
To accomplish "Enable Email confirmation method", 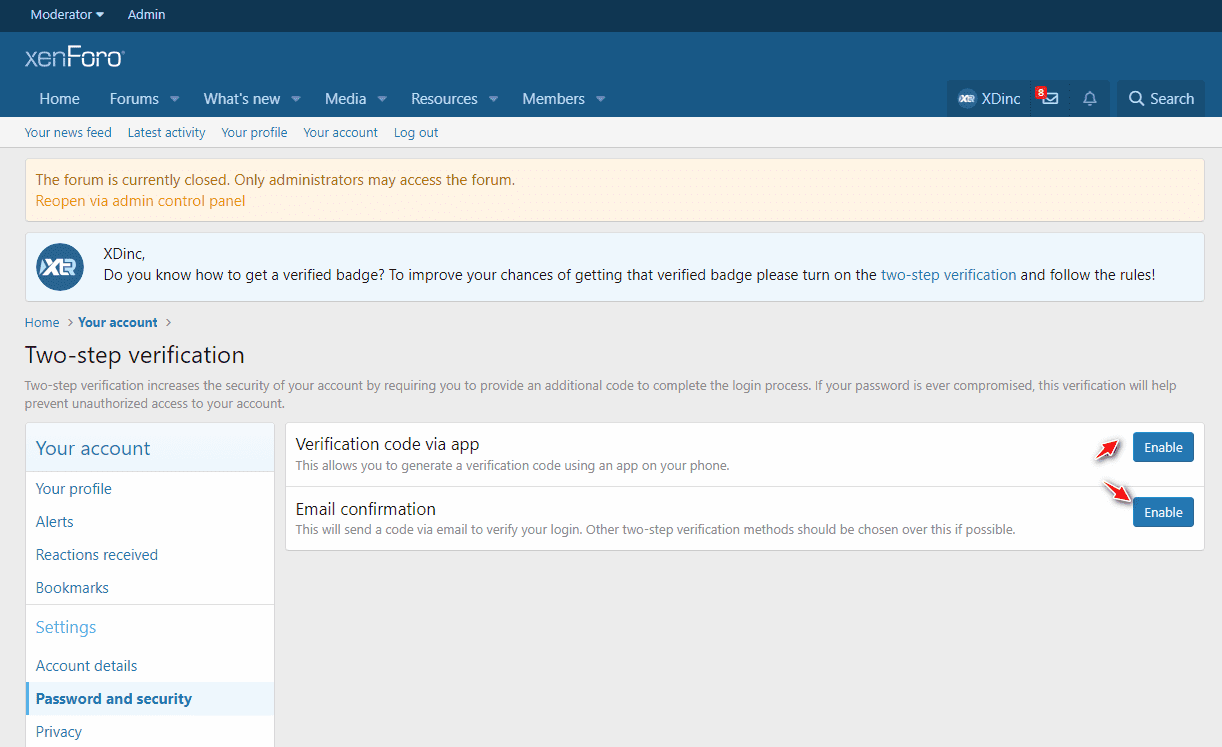I will click(1163, 512).
